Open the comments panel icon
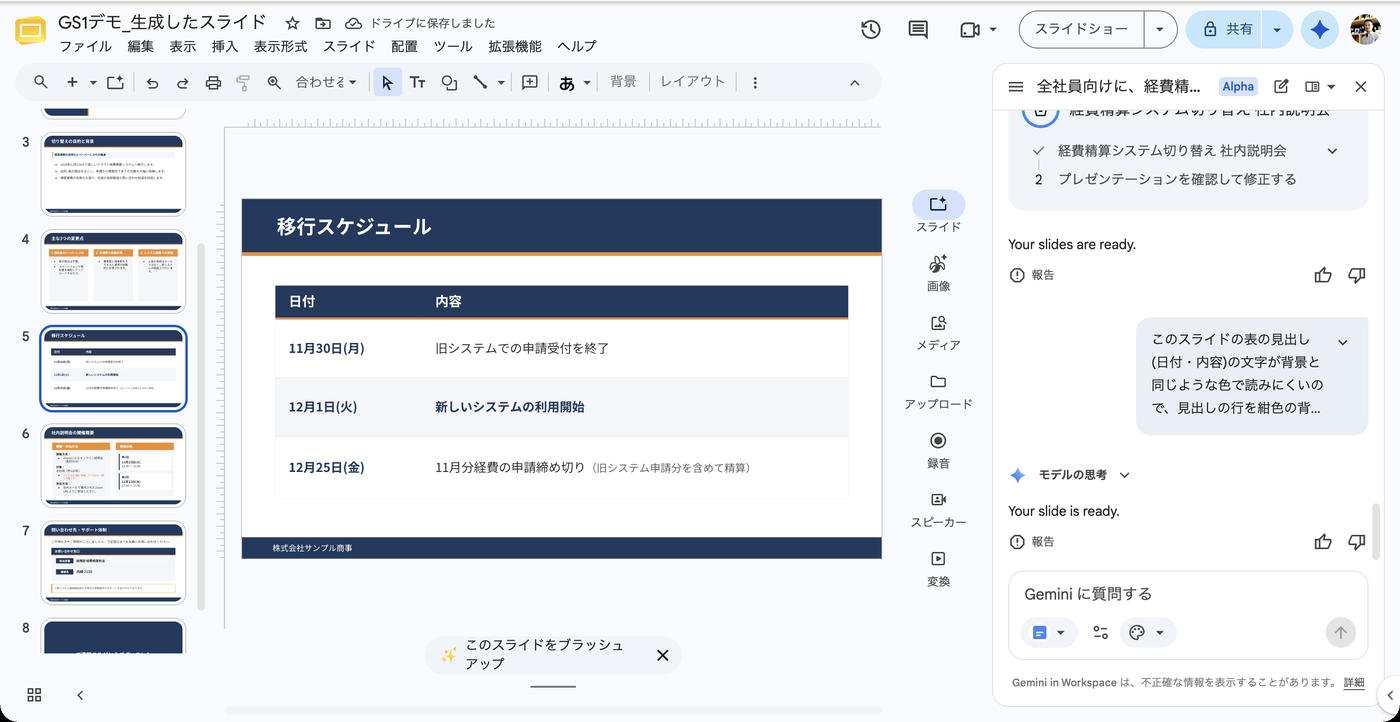 (x=918, y=30)
